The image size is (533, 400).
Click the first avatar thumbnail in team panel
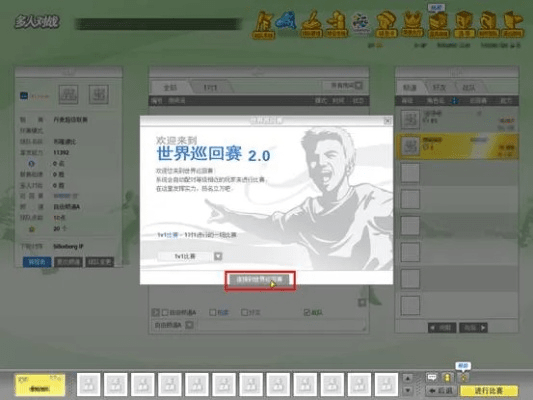point(68,94)
